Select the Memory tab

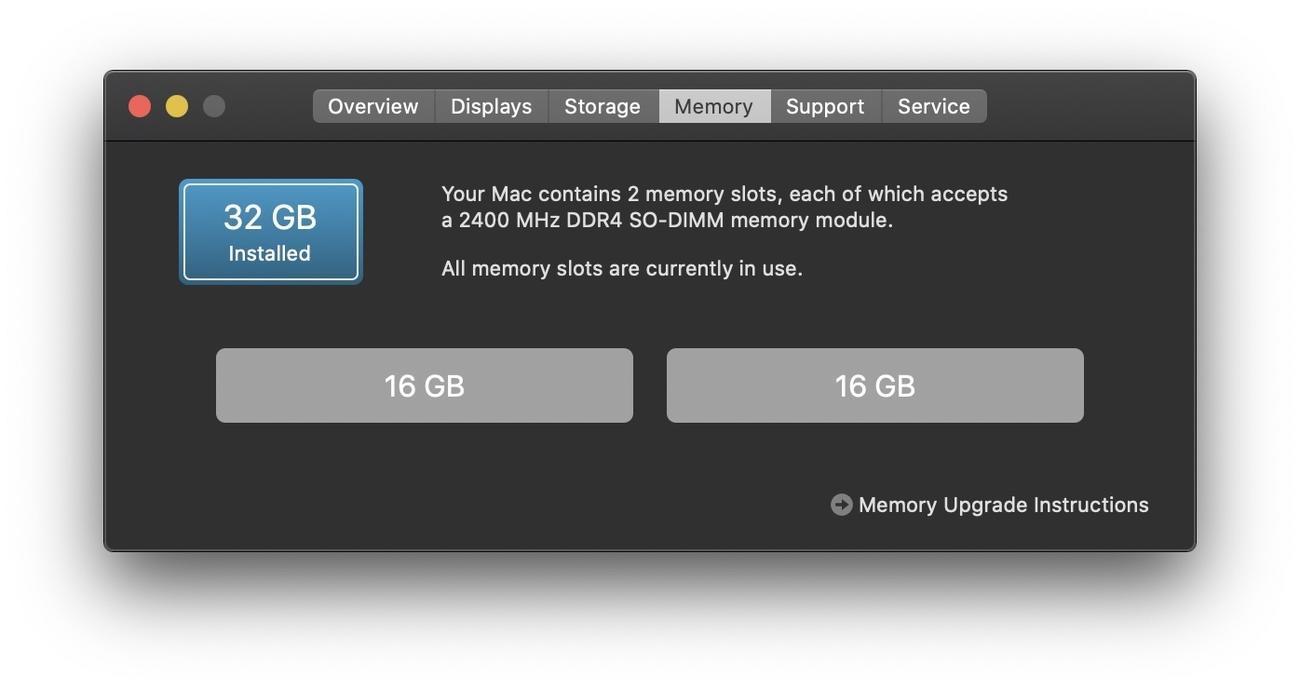(713, 106)
